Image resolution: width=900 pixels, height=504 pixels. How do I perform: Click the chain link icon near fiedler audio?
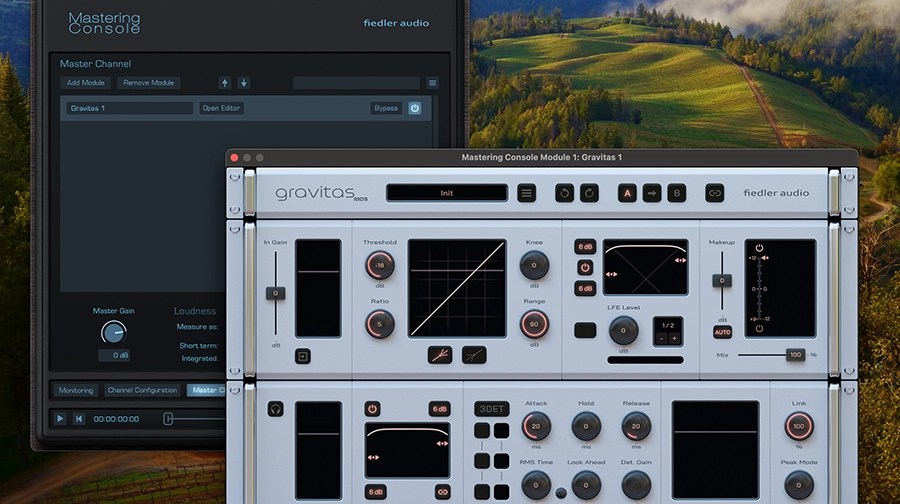pos(714,193)
